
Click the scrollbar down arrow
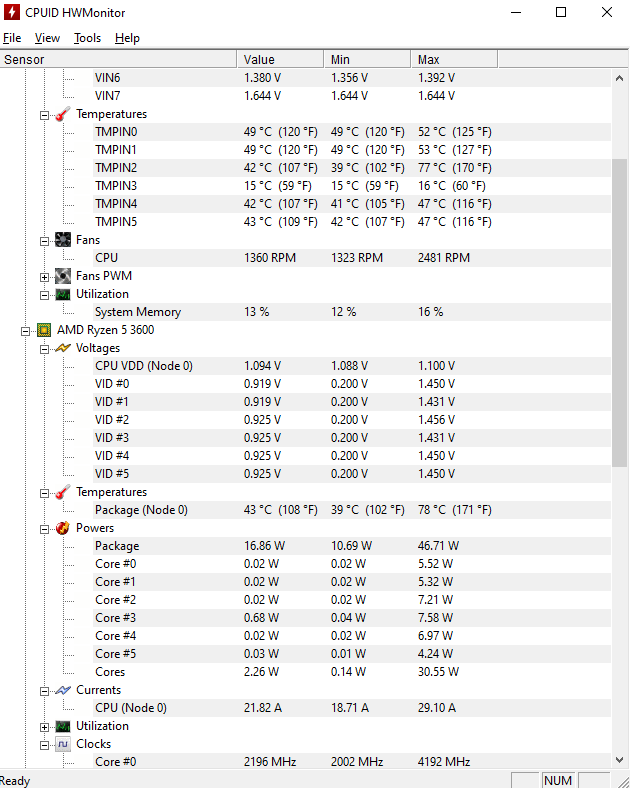(619, 760)
